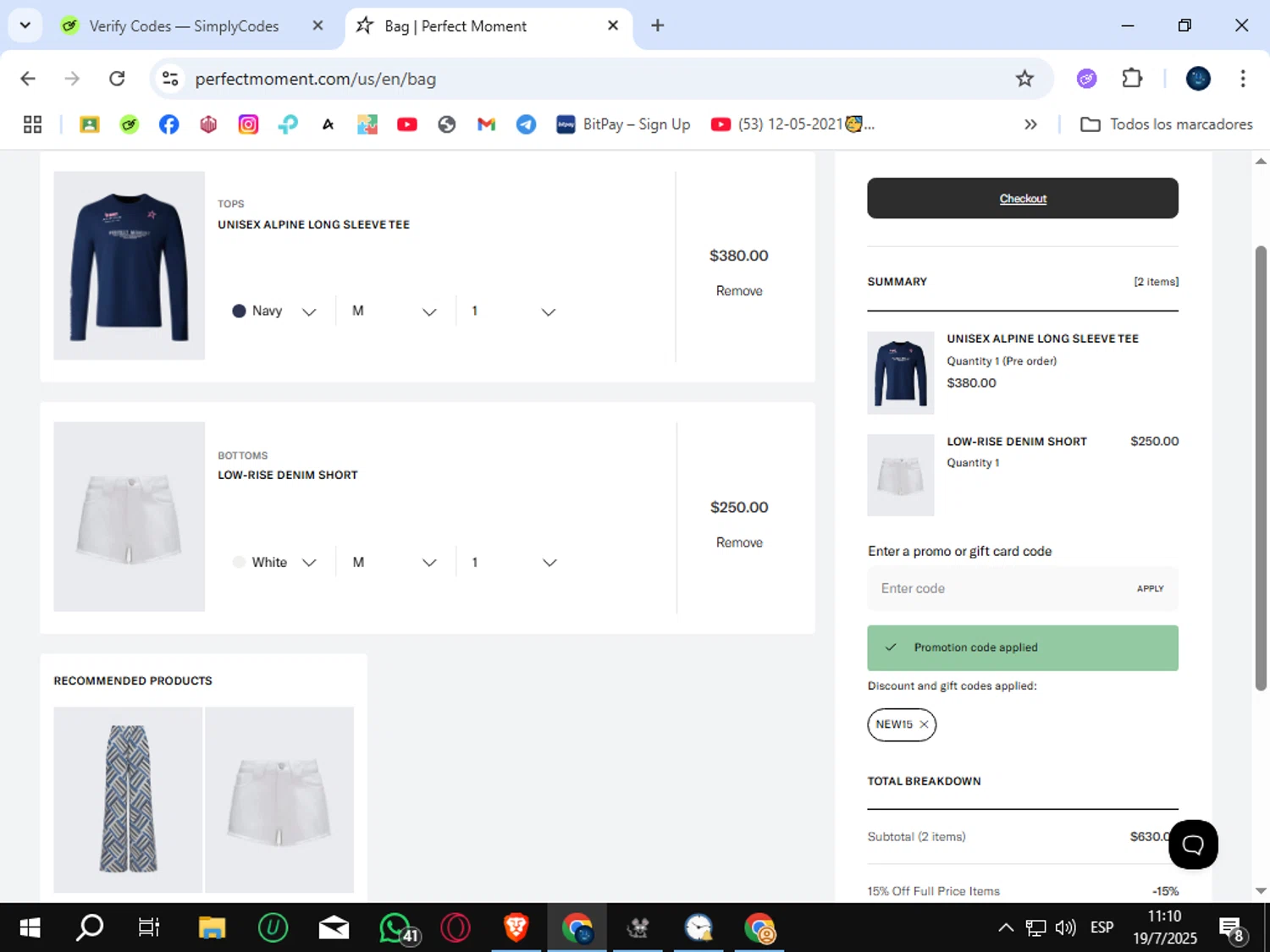Open the red YouTube bookmark icon
This screenshot has height=952, width=1270.
pos(407,124)
